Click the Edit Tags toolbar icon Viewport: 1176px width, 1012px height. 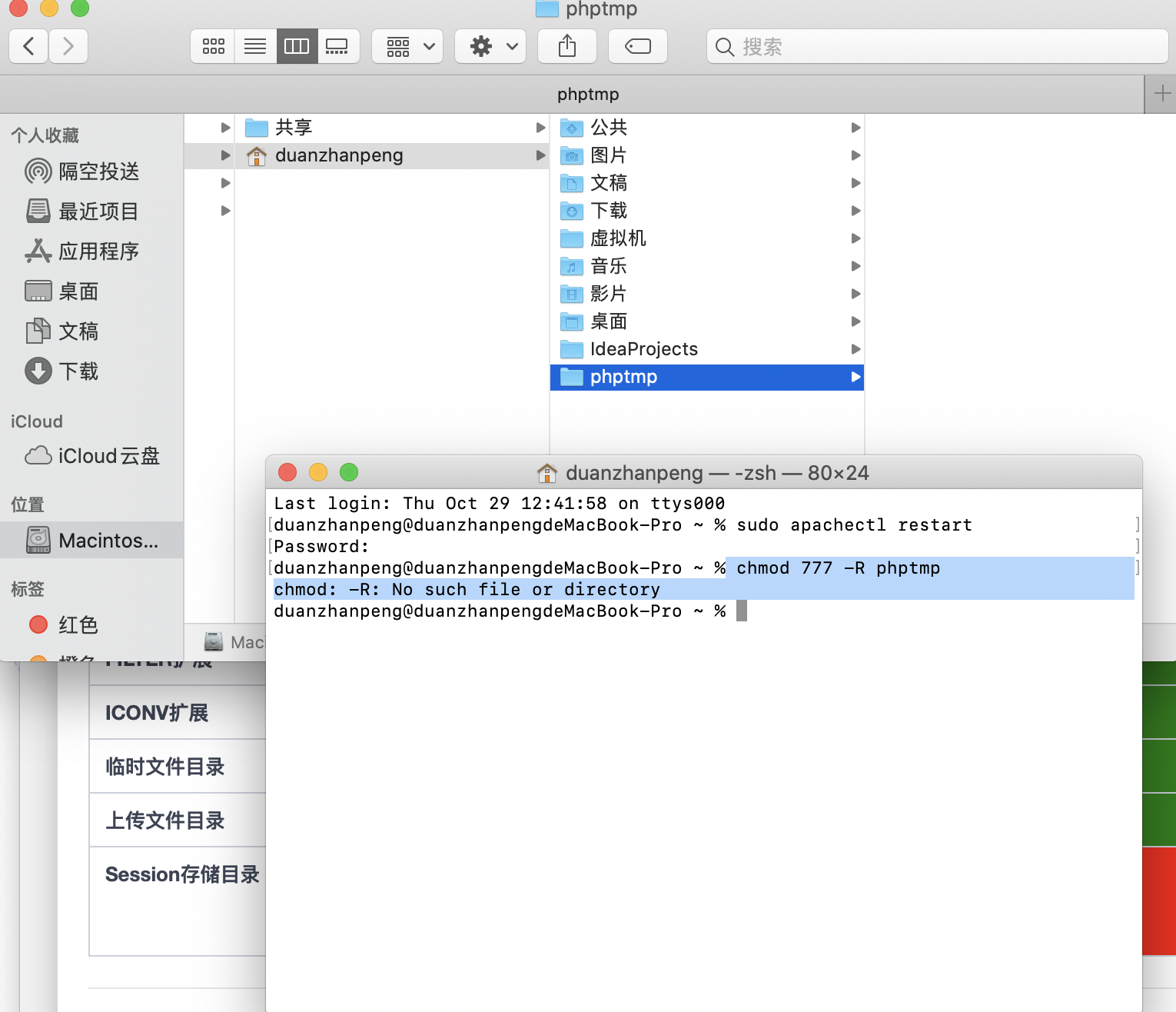click(x=638, y=46)
